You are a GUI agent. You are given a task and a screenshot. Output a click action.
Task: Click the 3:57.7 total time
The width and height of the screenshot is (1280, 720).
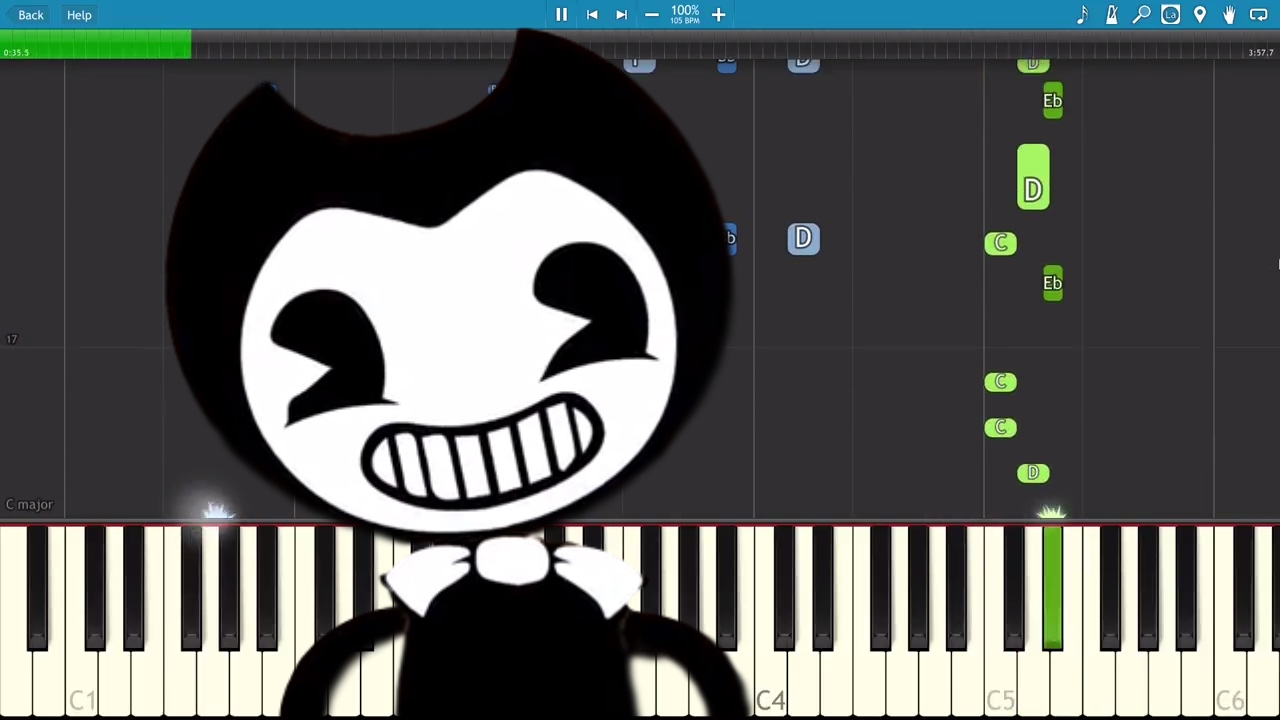1261,53
